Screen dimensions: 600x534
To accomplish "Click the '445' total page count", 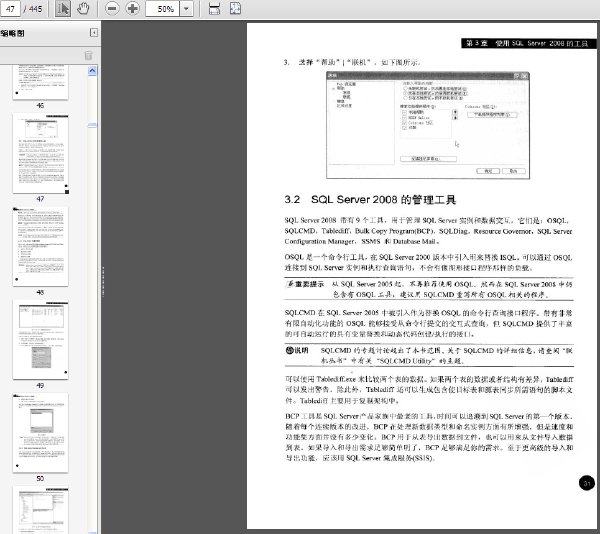I will click(35, 9).
